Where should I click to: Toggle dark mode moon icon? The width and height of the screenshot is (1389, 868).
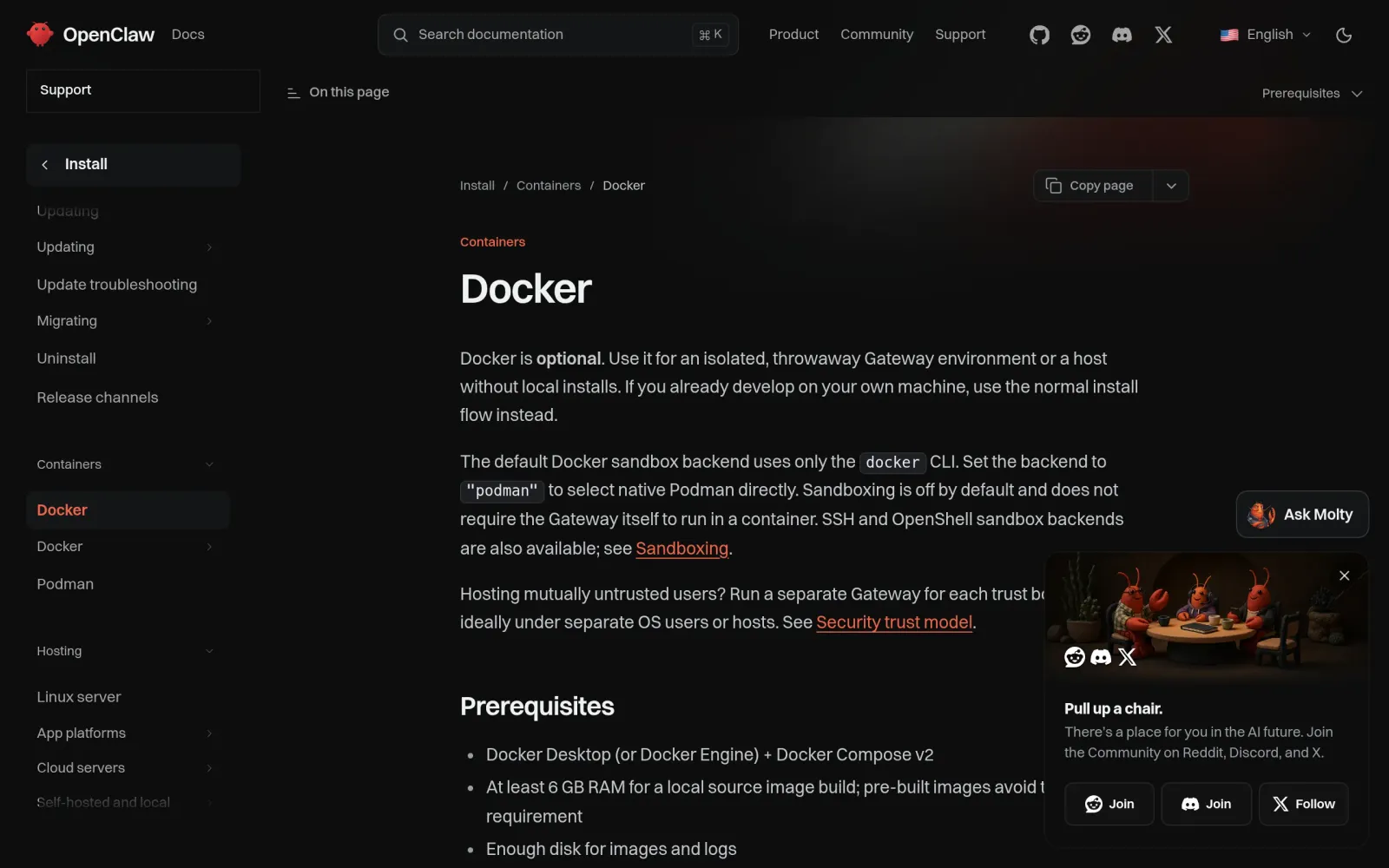pos(1344,35)
